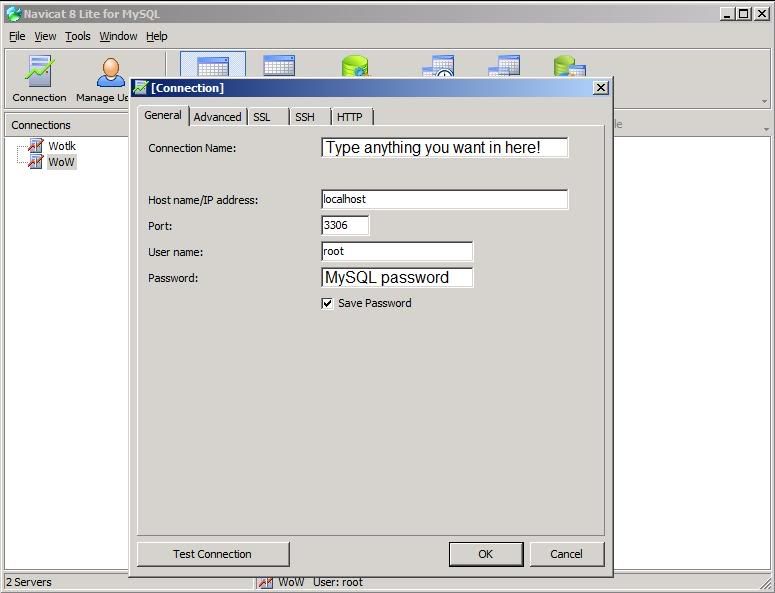The height and width of the screenshot is (593, 775).
Task: Click the User name field with root
Action: [397, 251]
